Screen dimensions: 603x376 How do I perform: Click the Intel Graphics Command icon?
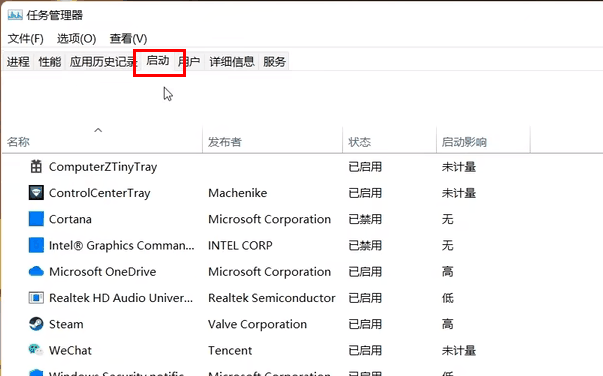click(36, 245)
